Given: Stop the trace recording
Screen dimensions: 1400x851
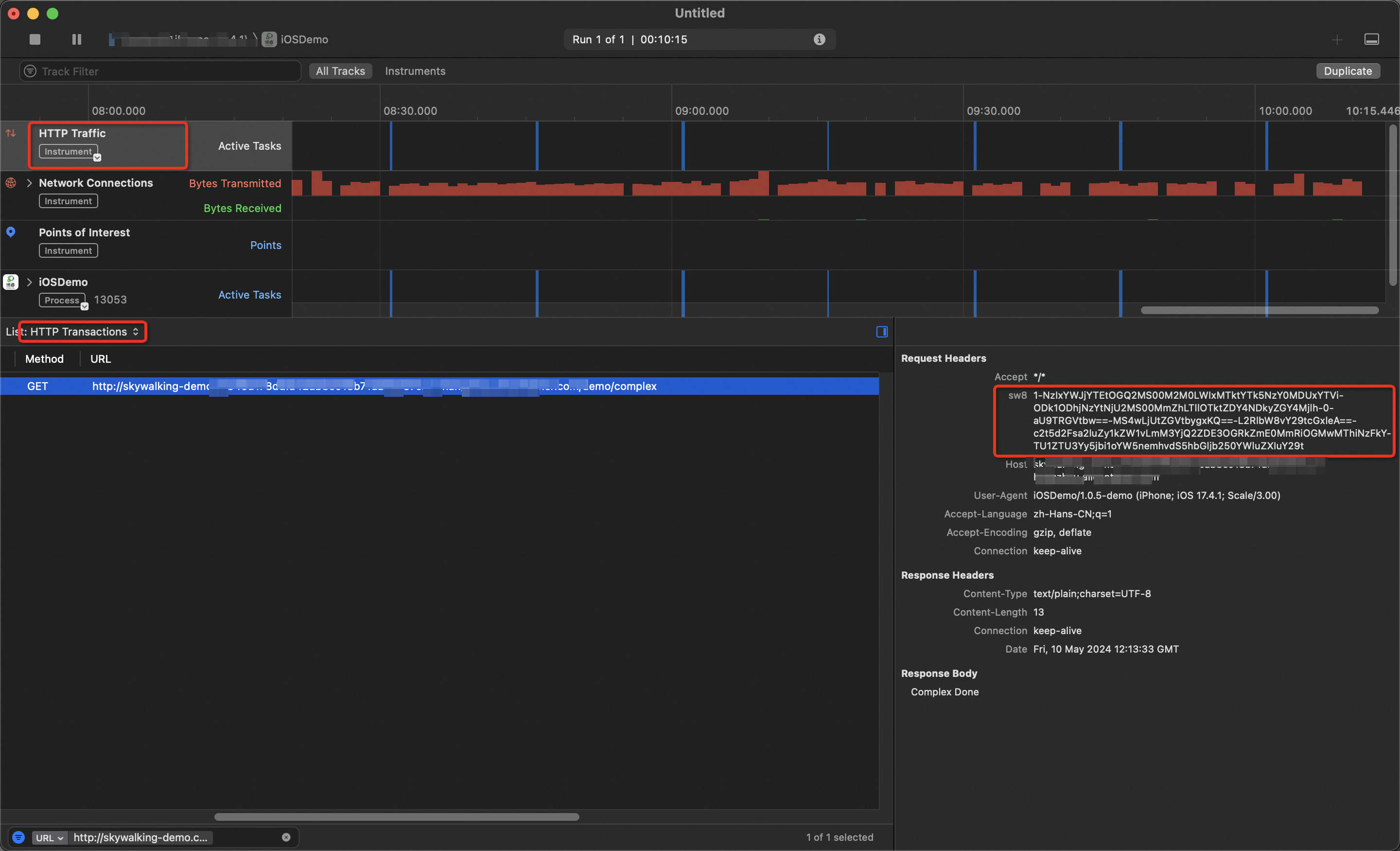Looking at the screenshot, I should coord(34,39).
